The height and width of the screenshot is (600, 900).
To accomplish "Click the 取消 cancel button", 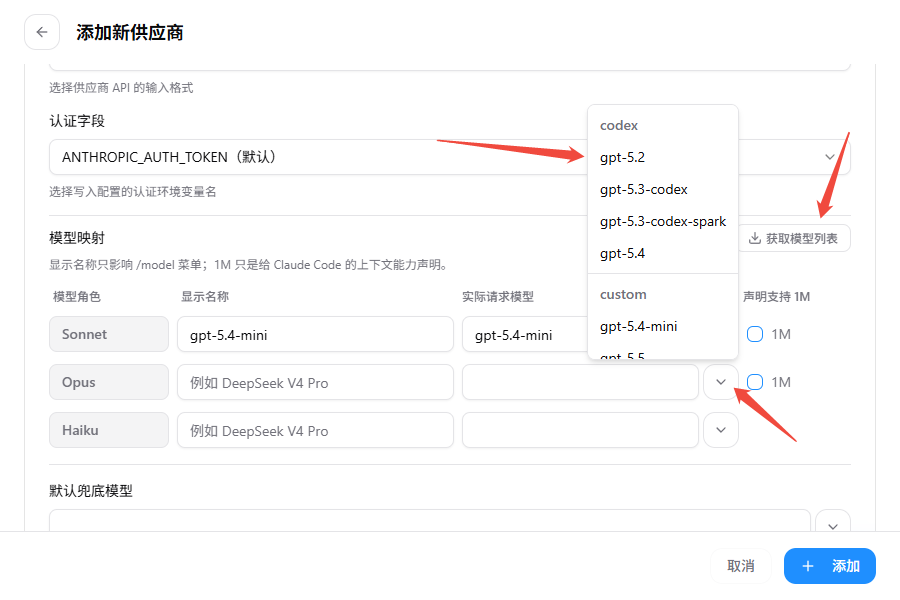I will pos(740,566).
